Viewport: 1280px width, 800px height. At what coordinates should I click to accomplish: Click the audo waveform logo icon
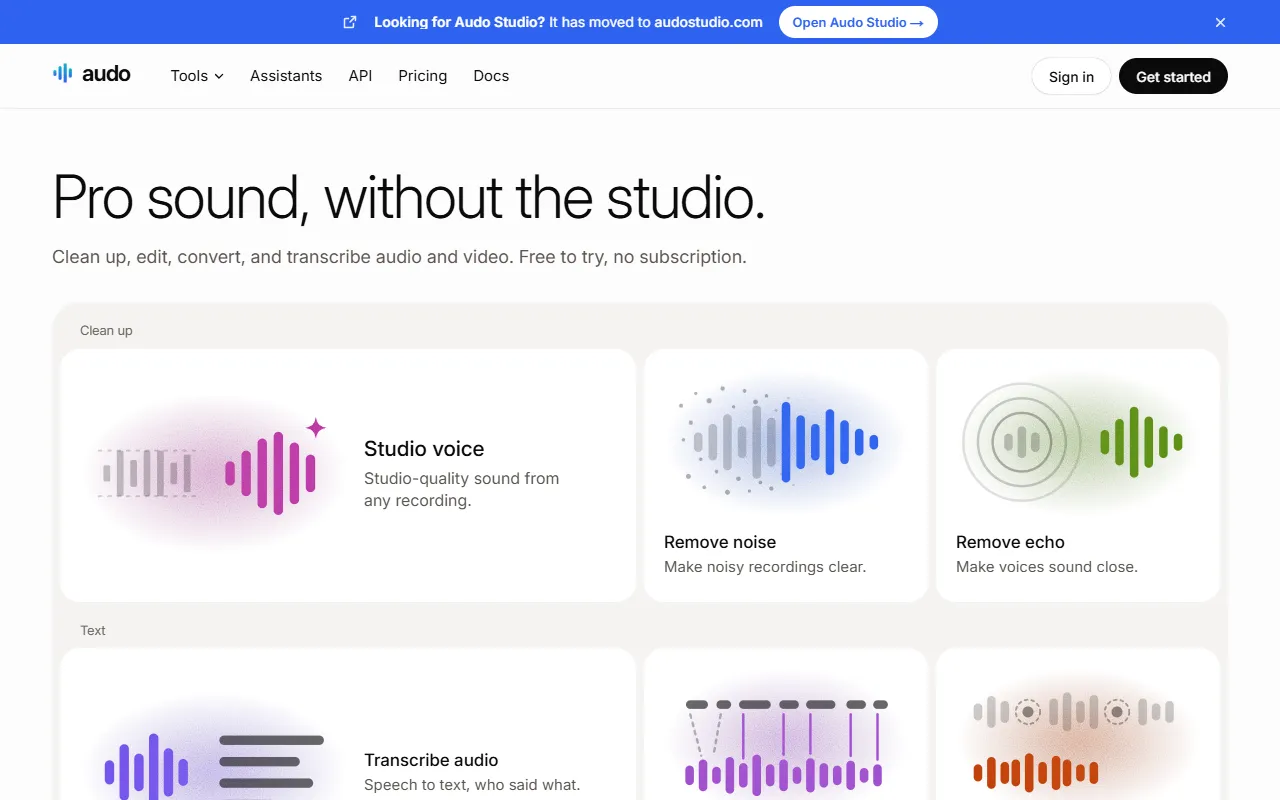[x=62, y=73]
